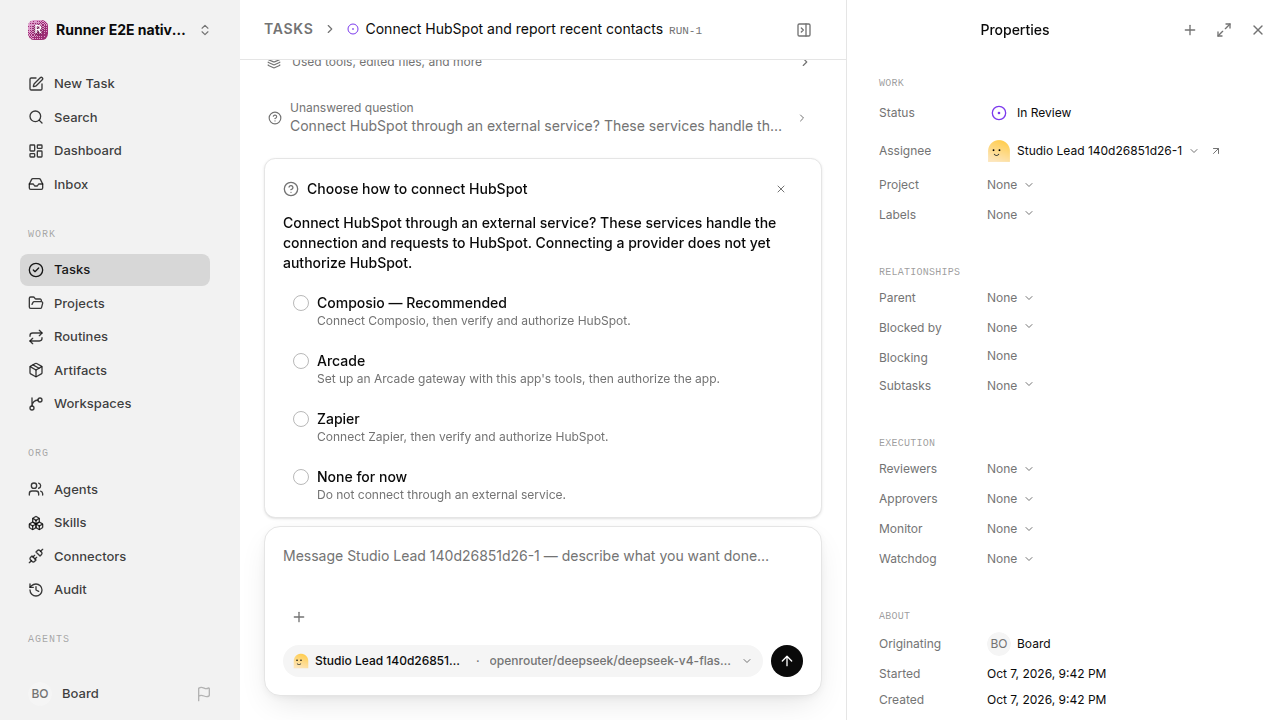Click the plus icon in Properties header
The height and width of the screenshot is (720, 1280).
tap(1190, 30)
